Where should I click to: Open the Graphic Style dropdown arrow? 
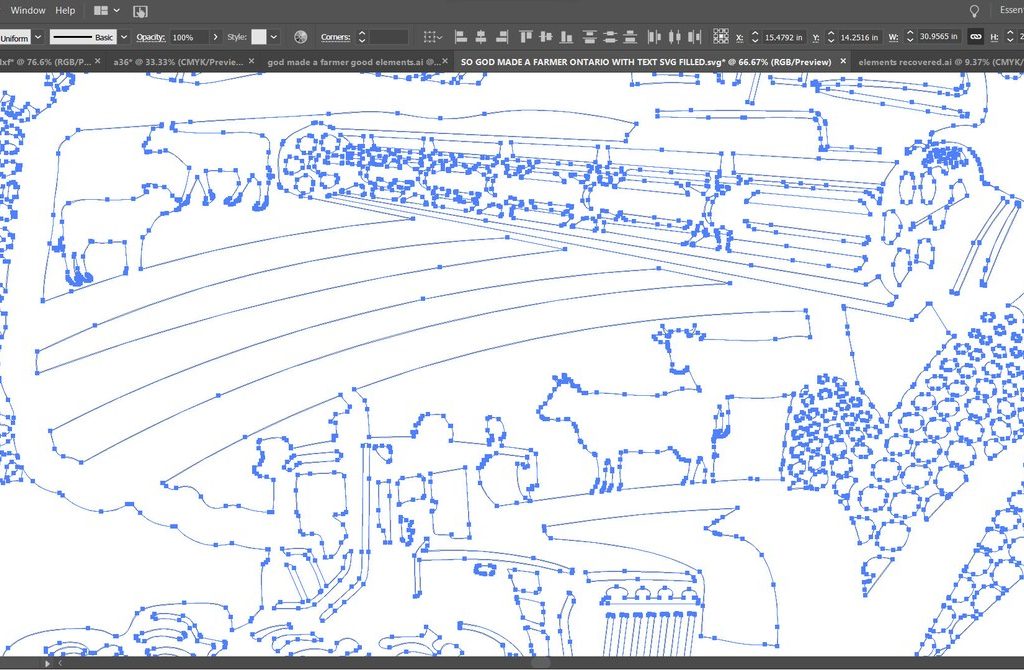pos(274,37)
